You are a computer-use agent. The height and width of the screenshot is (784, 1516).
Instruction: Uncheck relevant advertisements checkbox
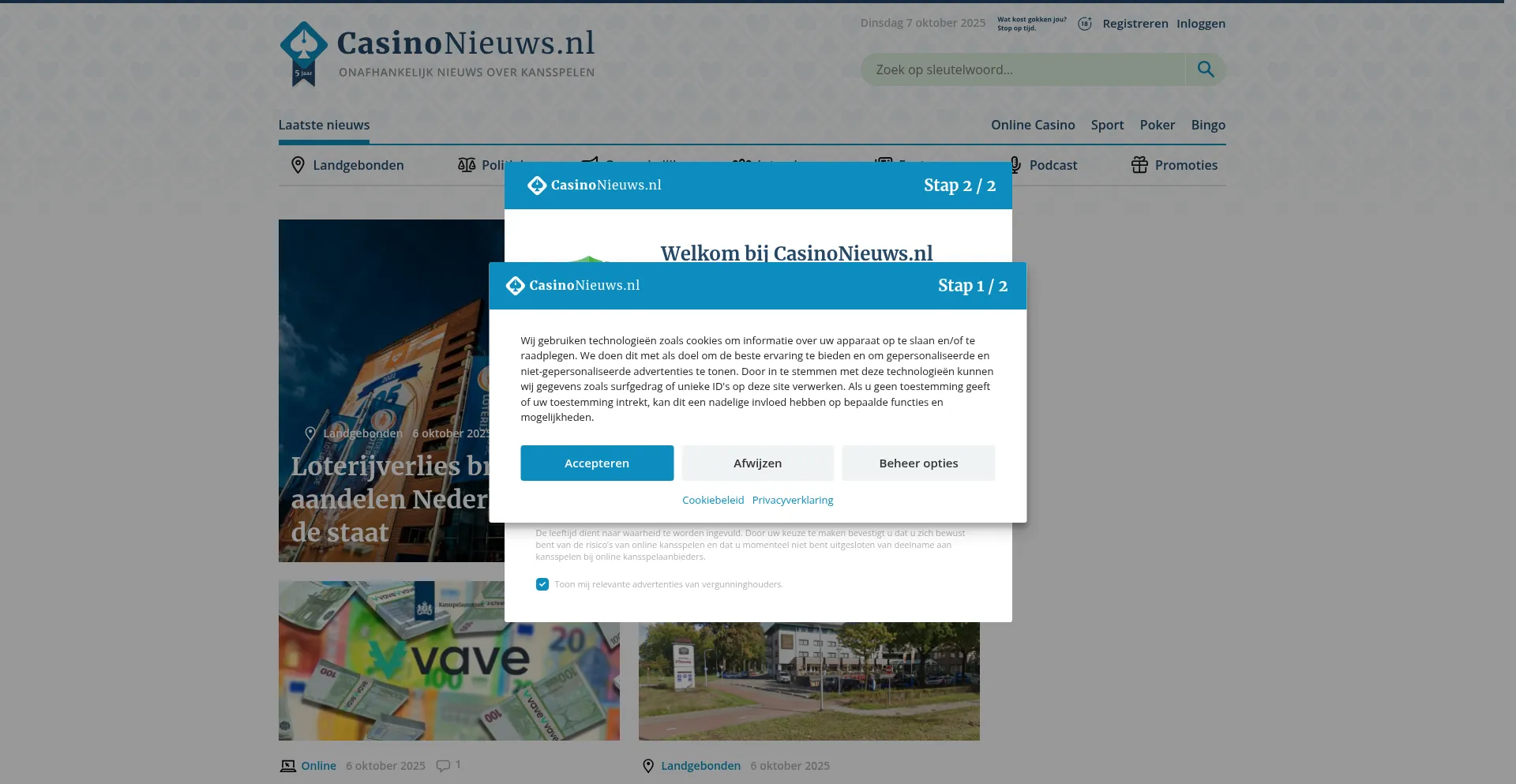542,584
